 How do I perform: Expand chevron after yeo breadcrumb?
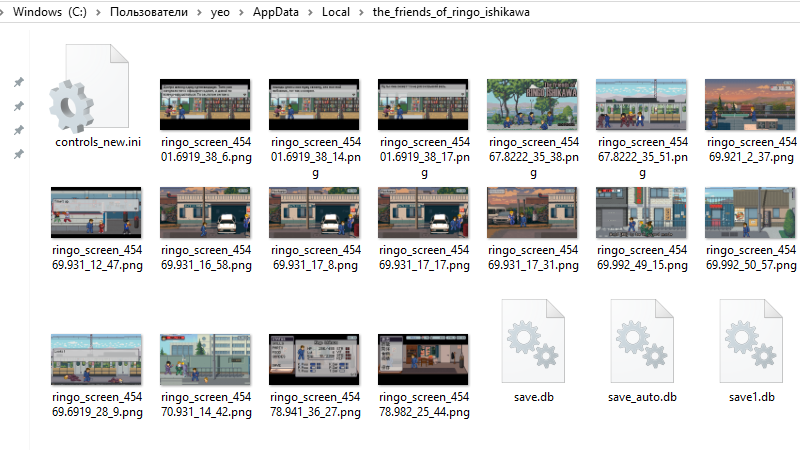pyautogui.click(x=241, y=12)
